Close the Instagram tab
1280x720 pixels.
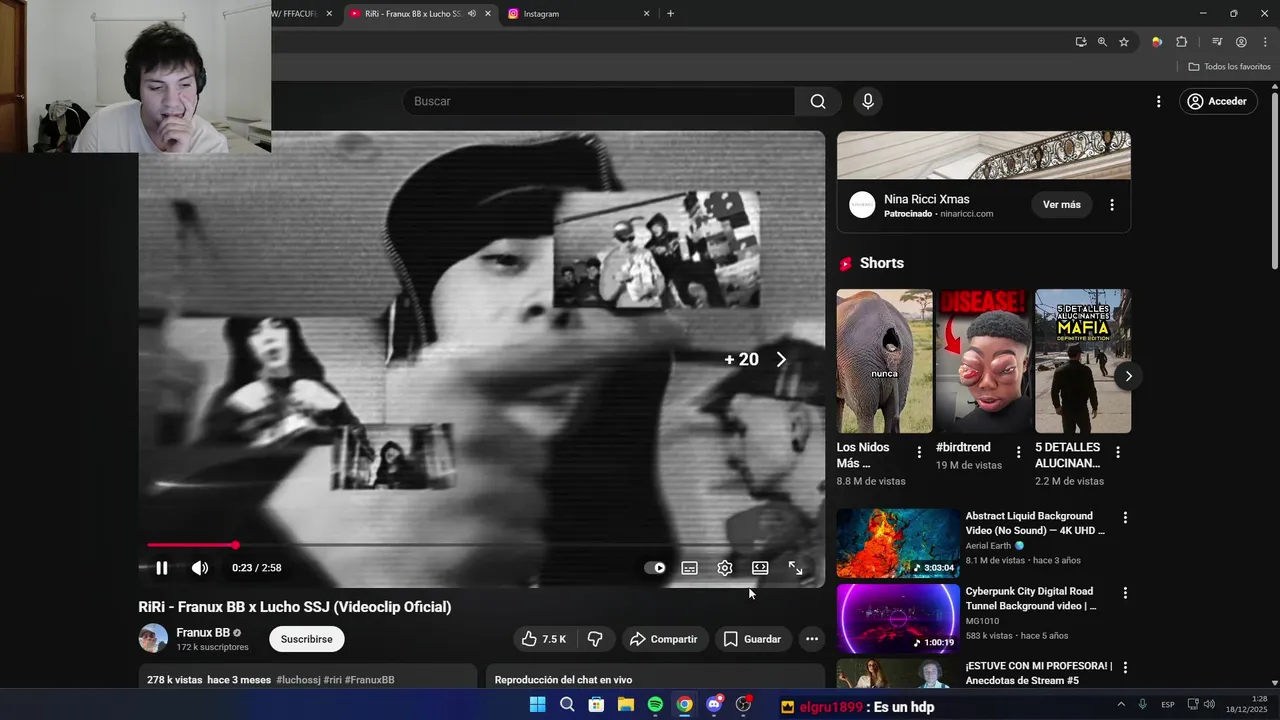pyautogui.click(x=646, y=14)
